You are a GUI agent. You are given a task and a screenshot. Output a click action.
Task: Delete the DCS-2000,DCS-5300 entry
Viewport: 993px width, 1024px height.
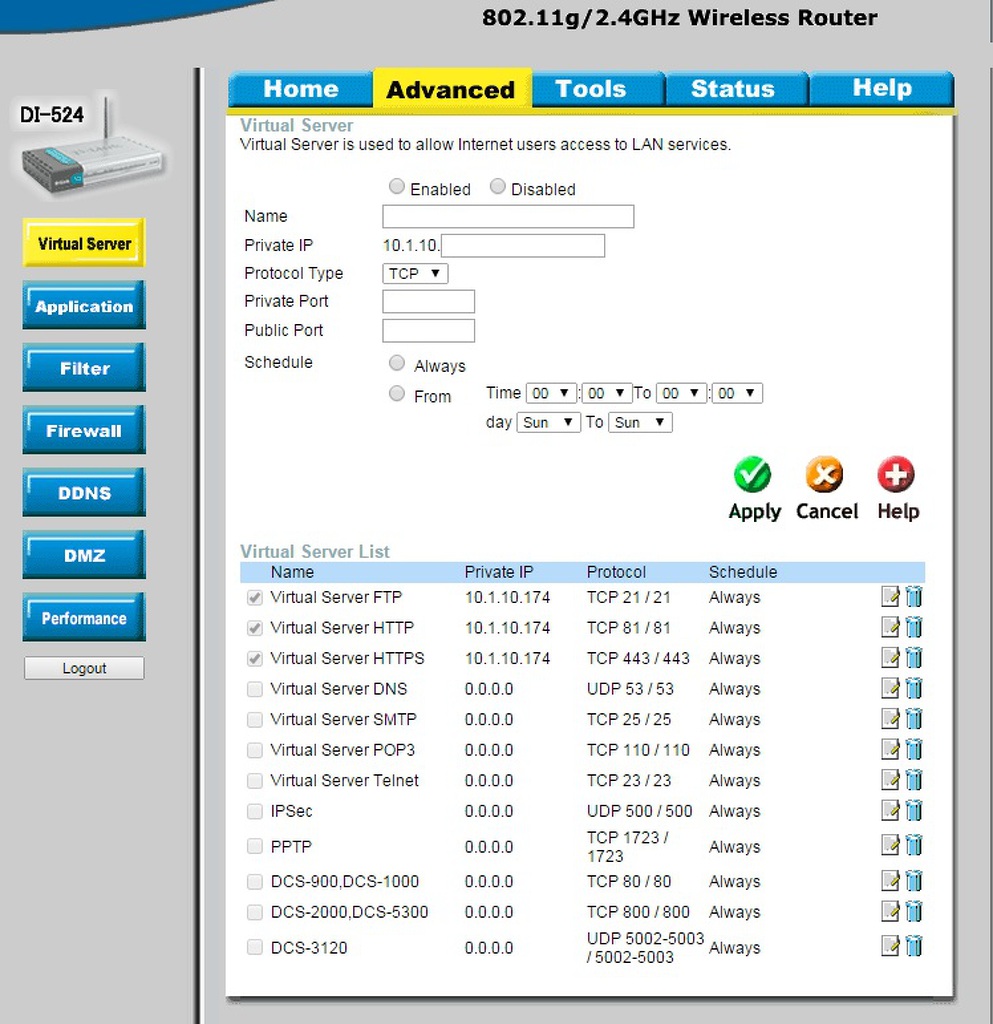914,911
